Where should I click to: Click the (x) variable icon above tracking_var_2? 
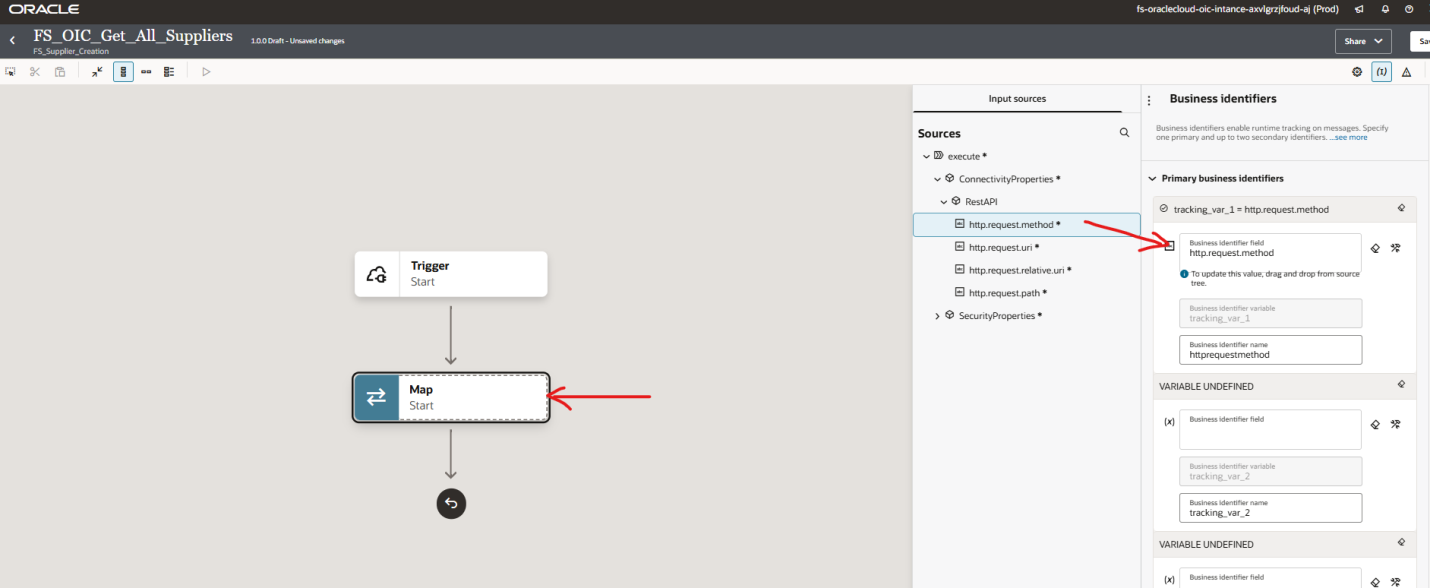(x=1169, y=422)
